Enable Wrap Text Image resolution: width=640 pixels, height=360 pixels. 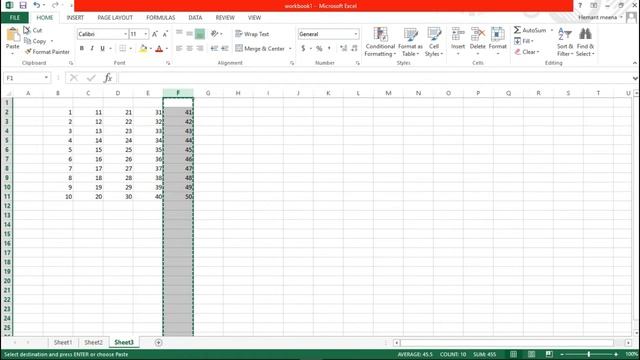pos(252,34)
